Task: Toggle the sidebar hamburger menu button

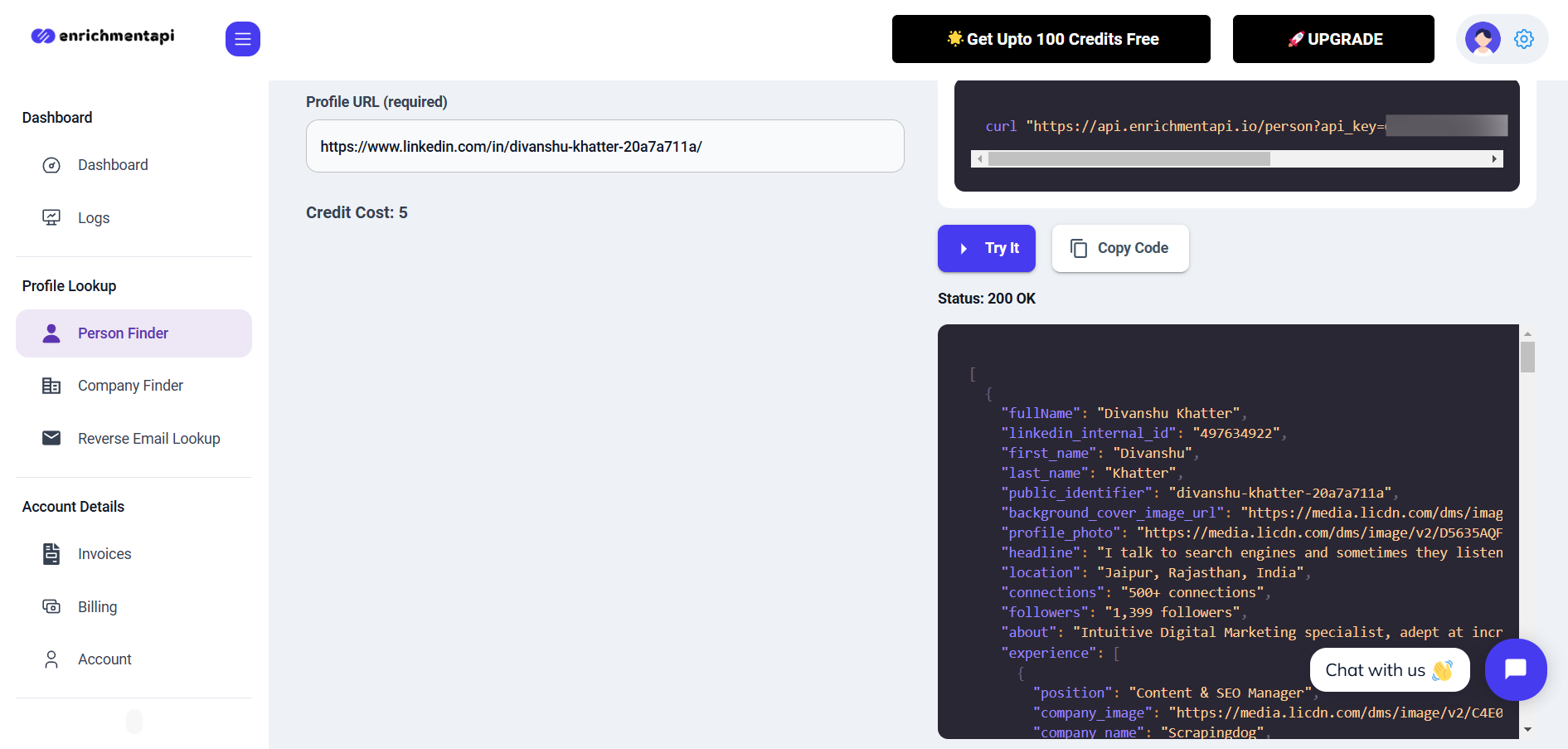Action: coord(242,39)
